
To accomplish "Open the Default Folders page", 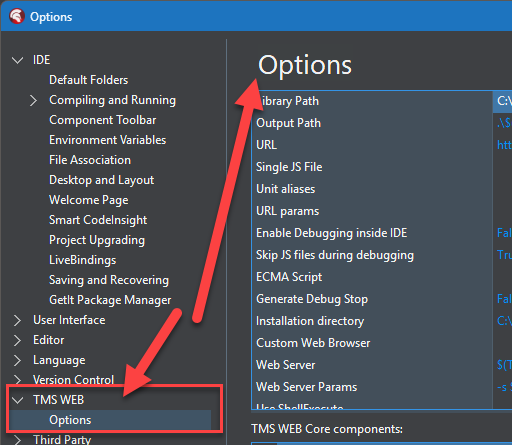I will 88,80.
